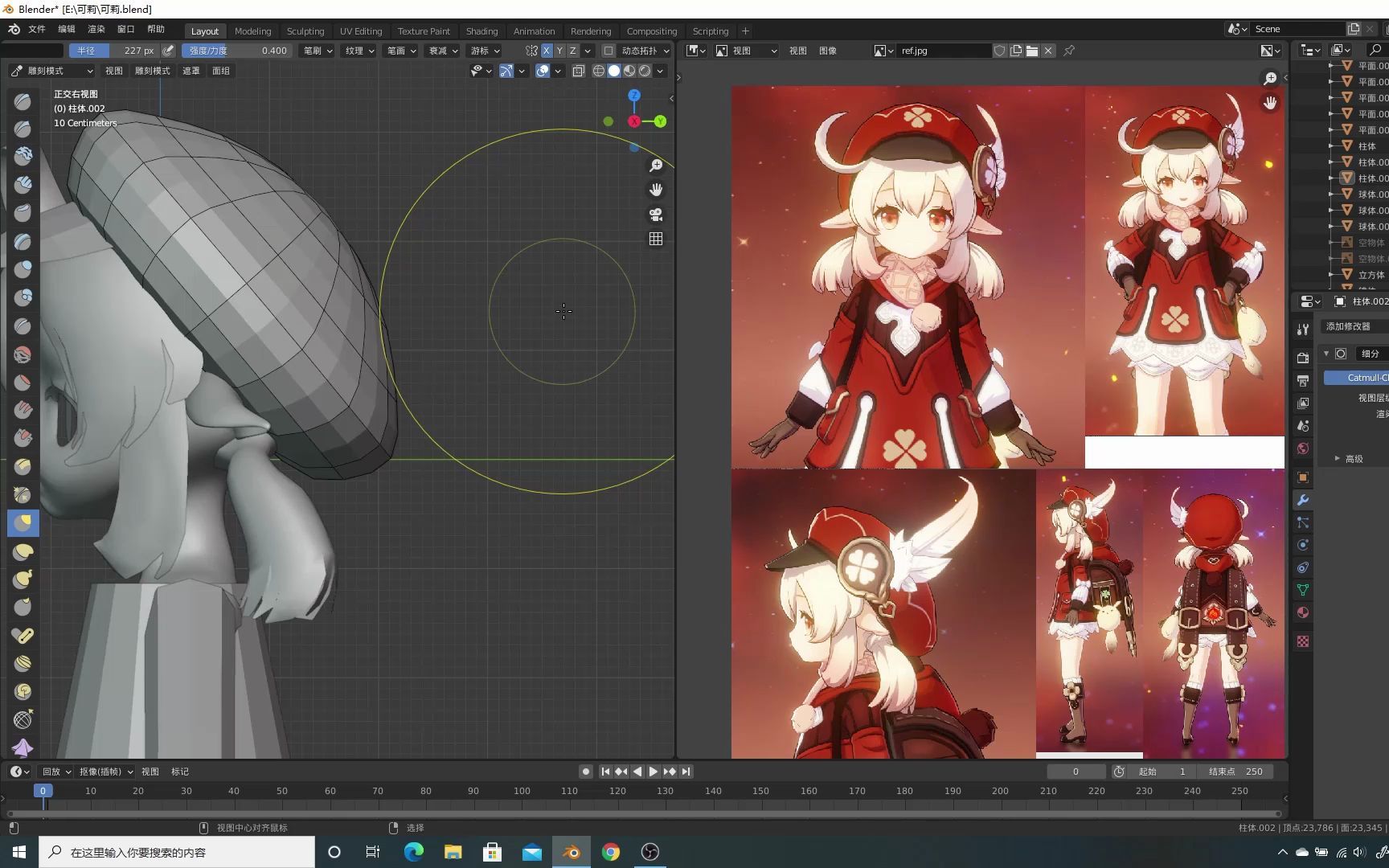Collapse the 细分 modifier panel

(x=1326, y=354)
